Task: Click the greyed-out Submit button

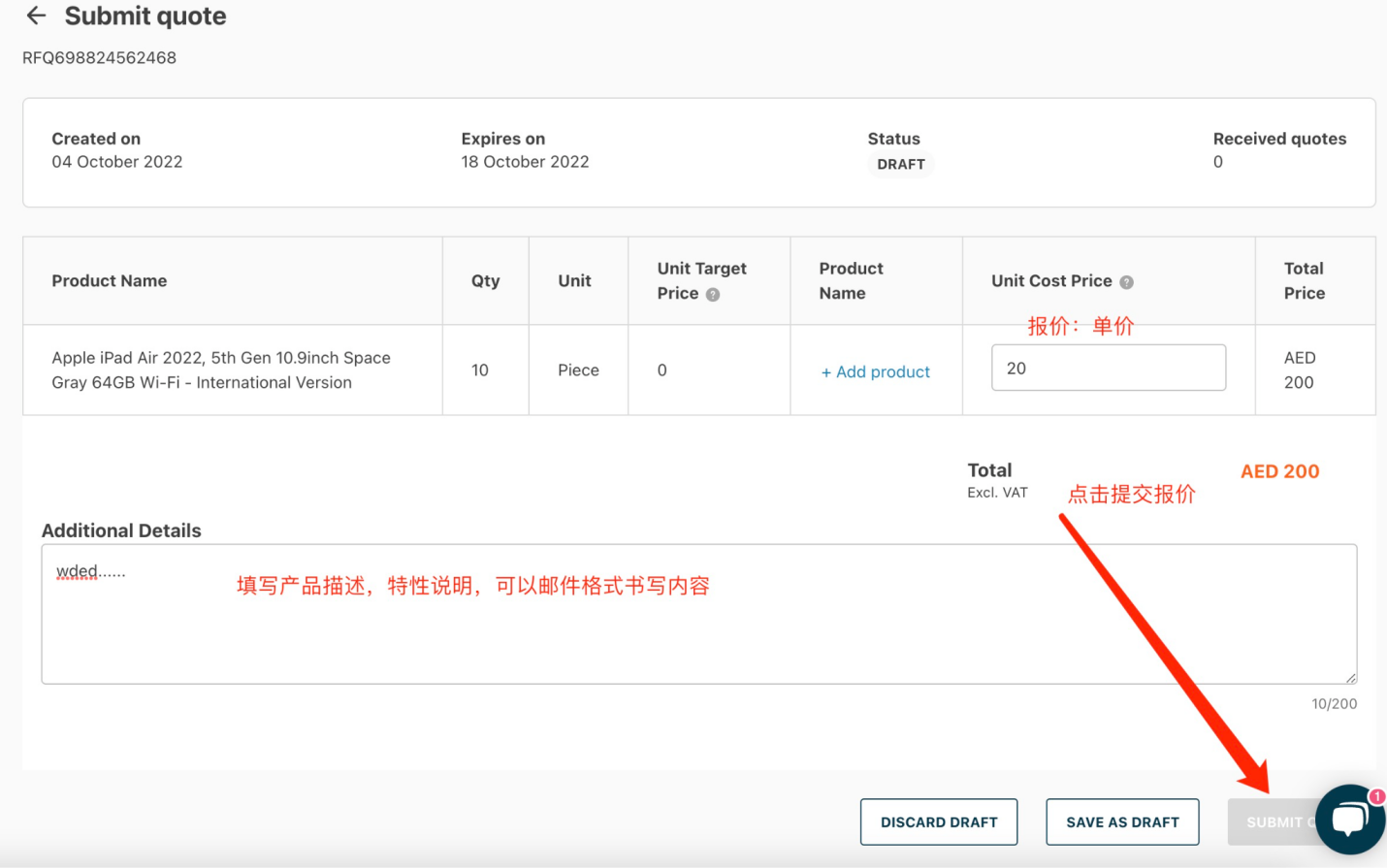Action: coord(1273,822)
